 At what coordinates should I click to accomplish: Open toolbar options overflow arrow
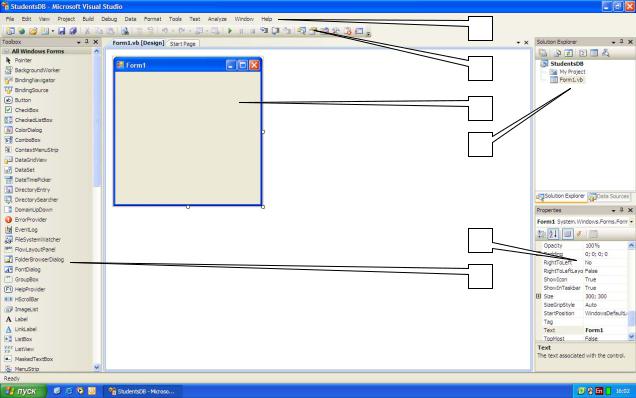(368, 34)
